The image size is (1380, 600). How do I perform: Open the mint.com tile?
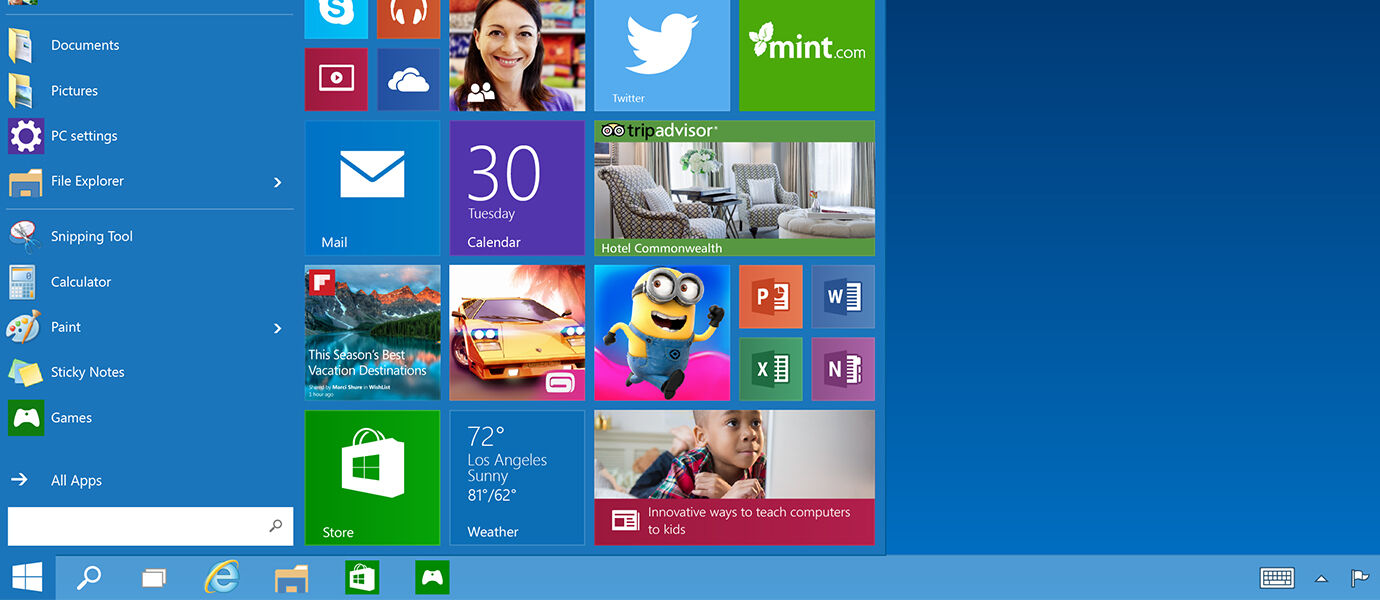click(x=807, y=55)
